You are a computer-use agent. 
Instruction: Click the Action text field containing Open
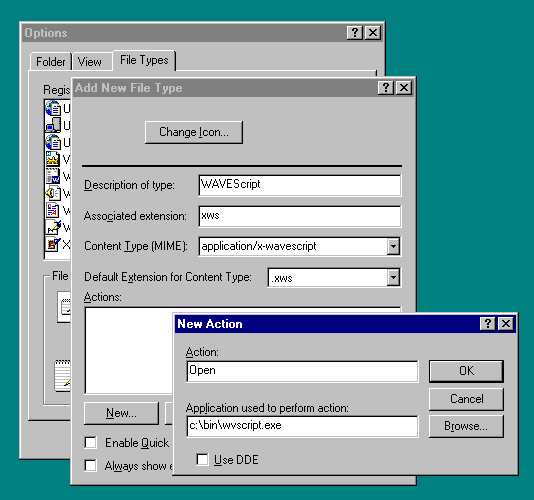[x=302, y=371]
